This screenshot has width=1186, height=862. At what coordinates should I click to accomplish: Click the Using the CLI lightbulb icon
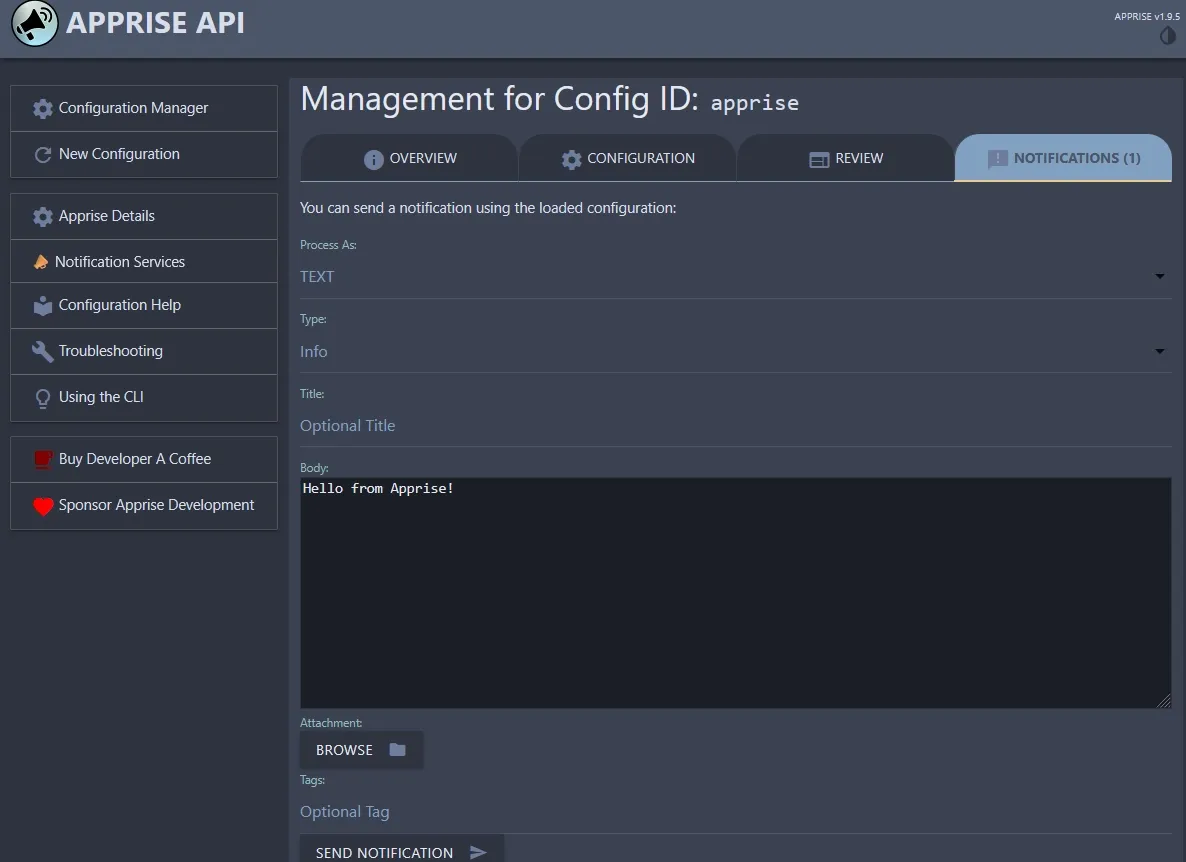click(43, 397)
